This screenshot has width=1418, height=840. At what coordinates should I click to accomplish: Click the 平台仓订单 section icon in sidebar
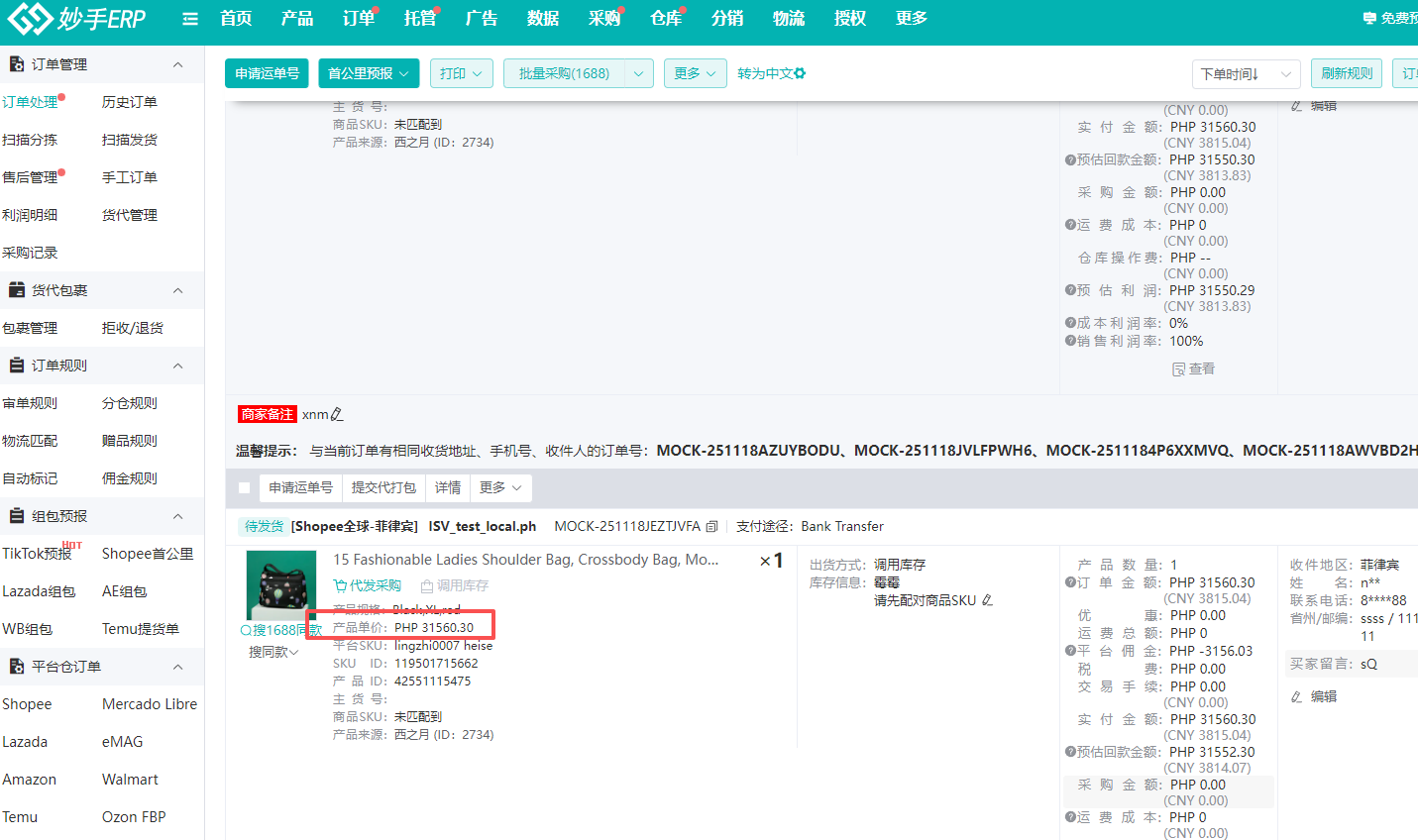(x=17, y=667)
